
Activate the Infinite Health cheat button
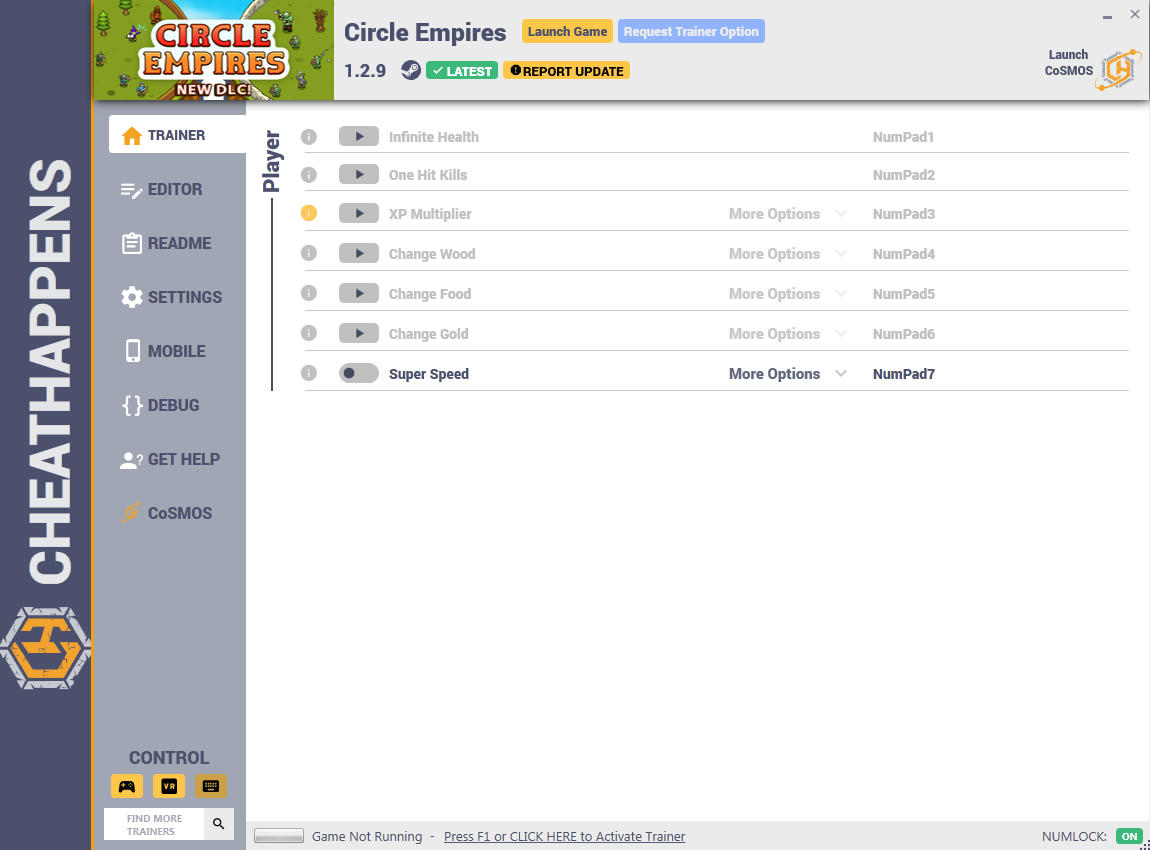[x=359, y=136]
